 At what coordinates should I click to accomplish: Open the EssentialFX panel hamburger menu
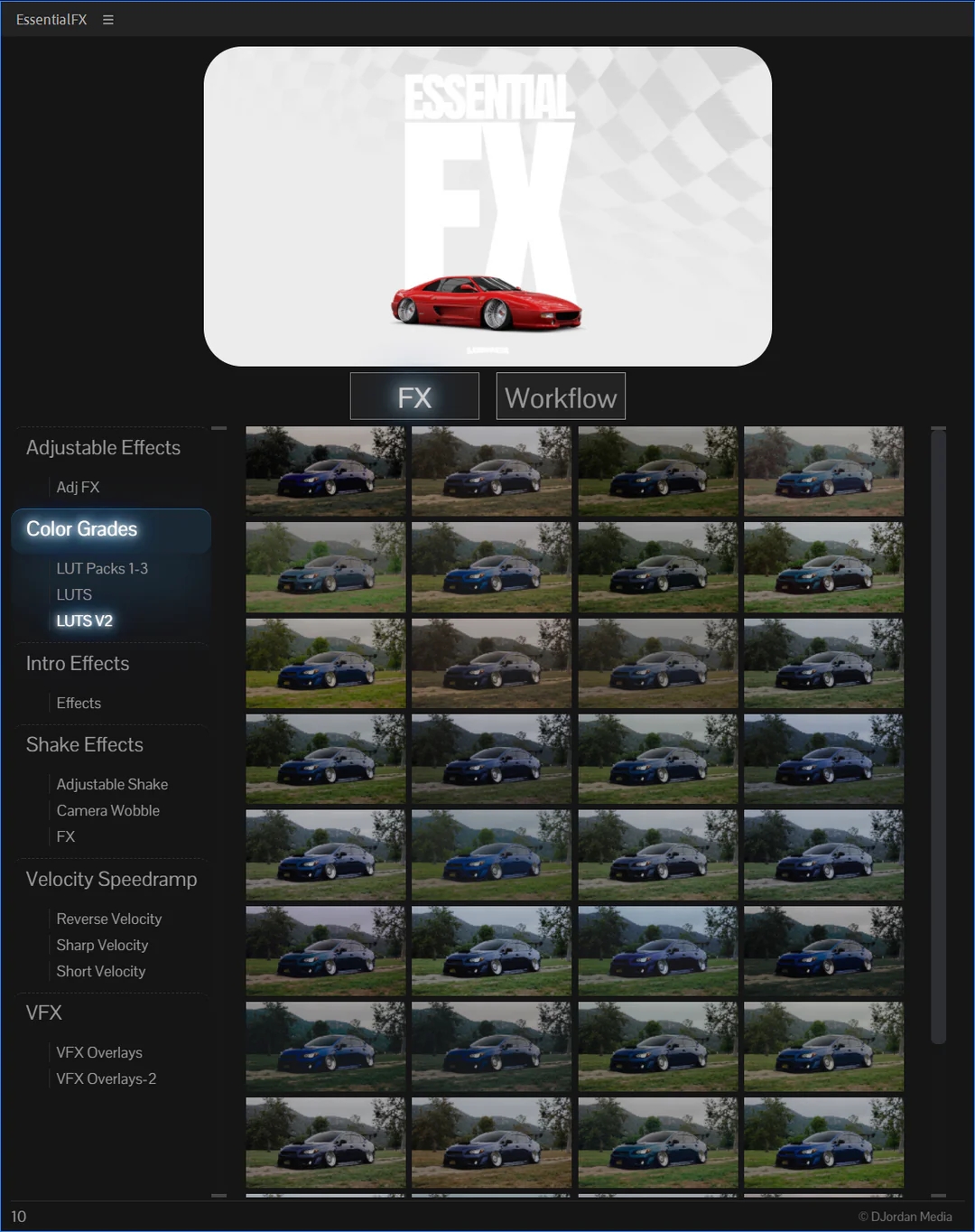[108, 20]
